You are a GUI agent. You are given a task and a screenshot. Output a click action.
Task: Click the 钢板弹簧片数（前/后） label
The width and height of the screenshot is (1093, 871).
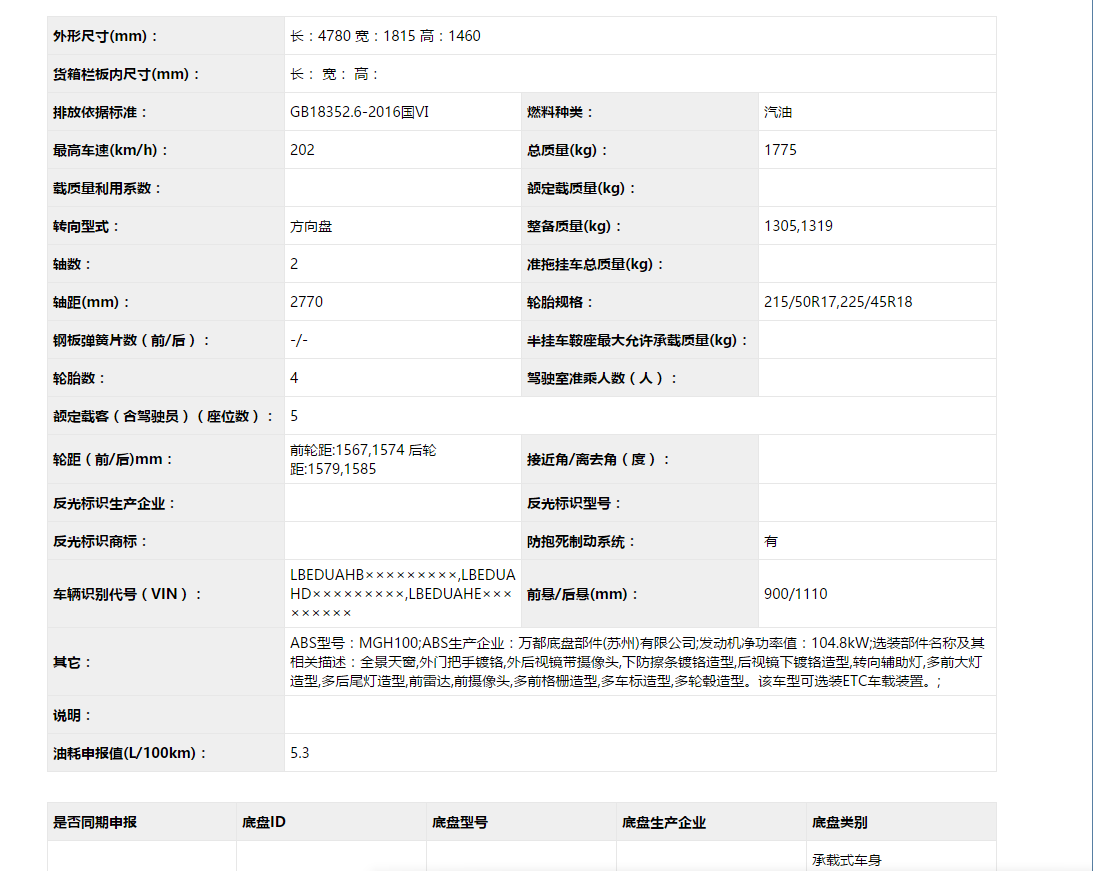[131, 340]
